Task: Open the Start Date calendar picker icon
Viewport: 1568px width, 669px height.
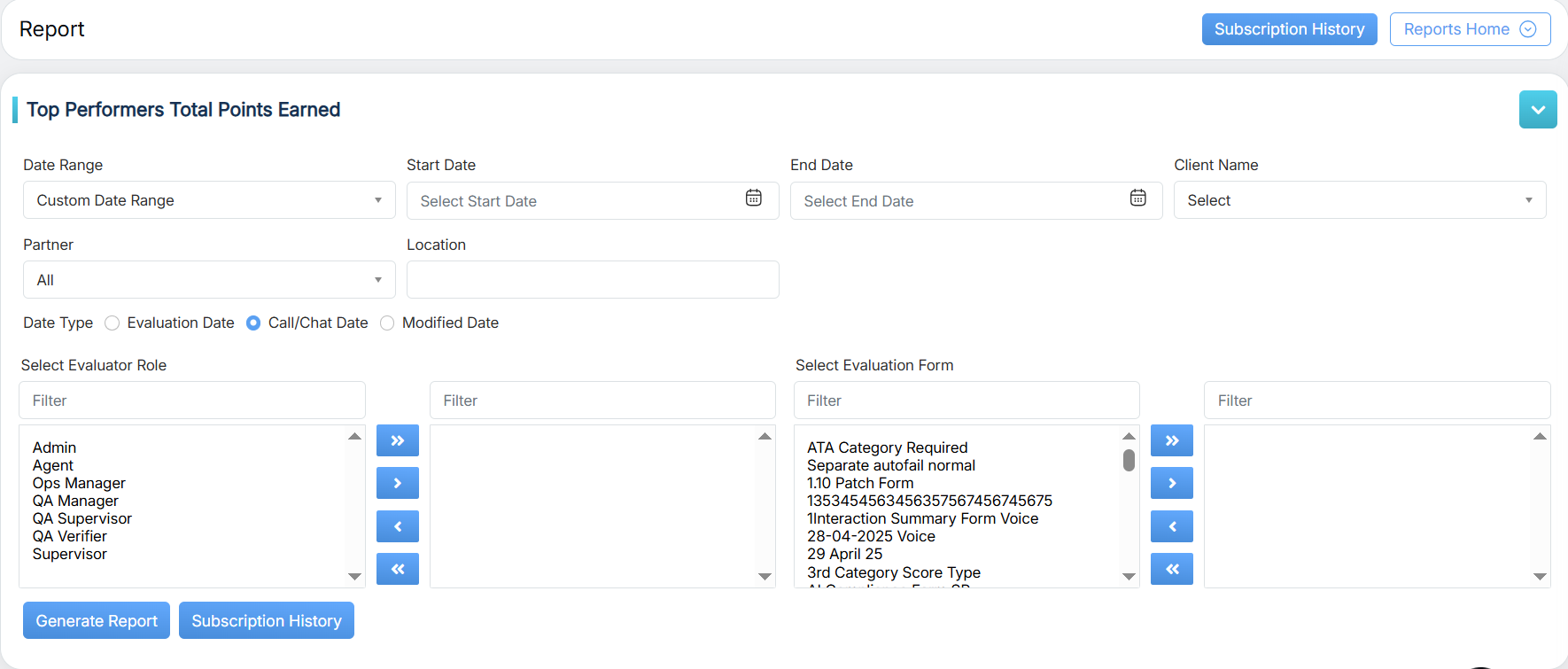Action: [x=753, y=198]
